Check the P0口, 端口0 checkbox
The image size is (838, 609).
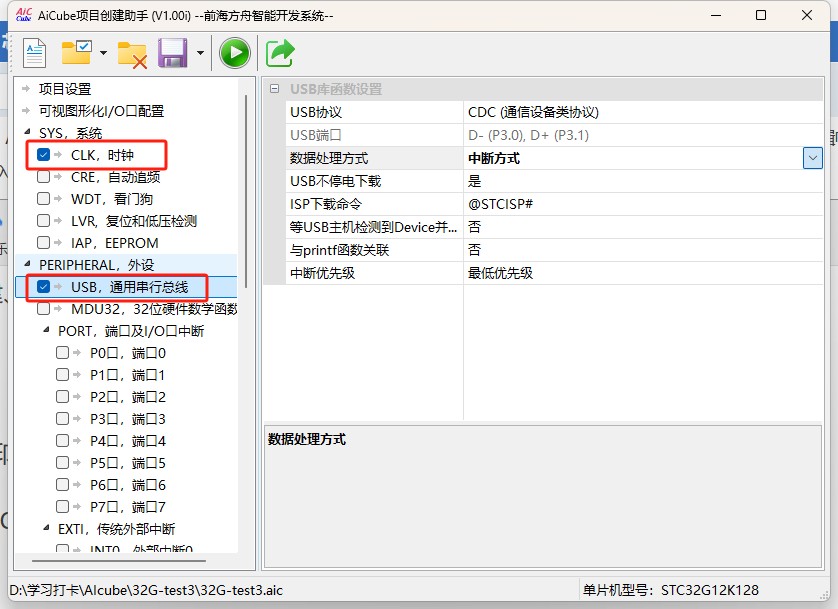pos(63,353)
